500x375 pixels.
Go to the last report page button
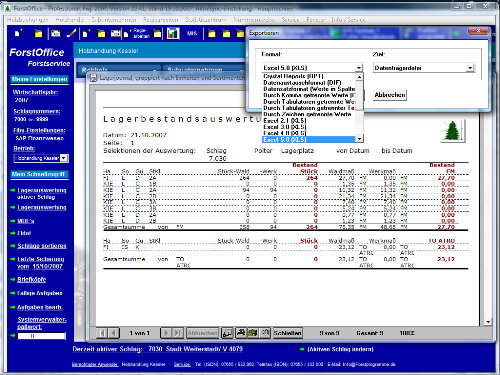(177, 333)
